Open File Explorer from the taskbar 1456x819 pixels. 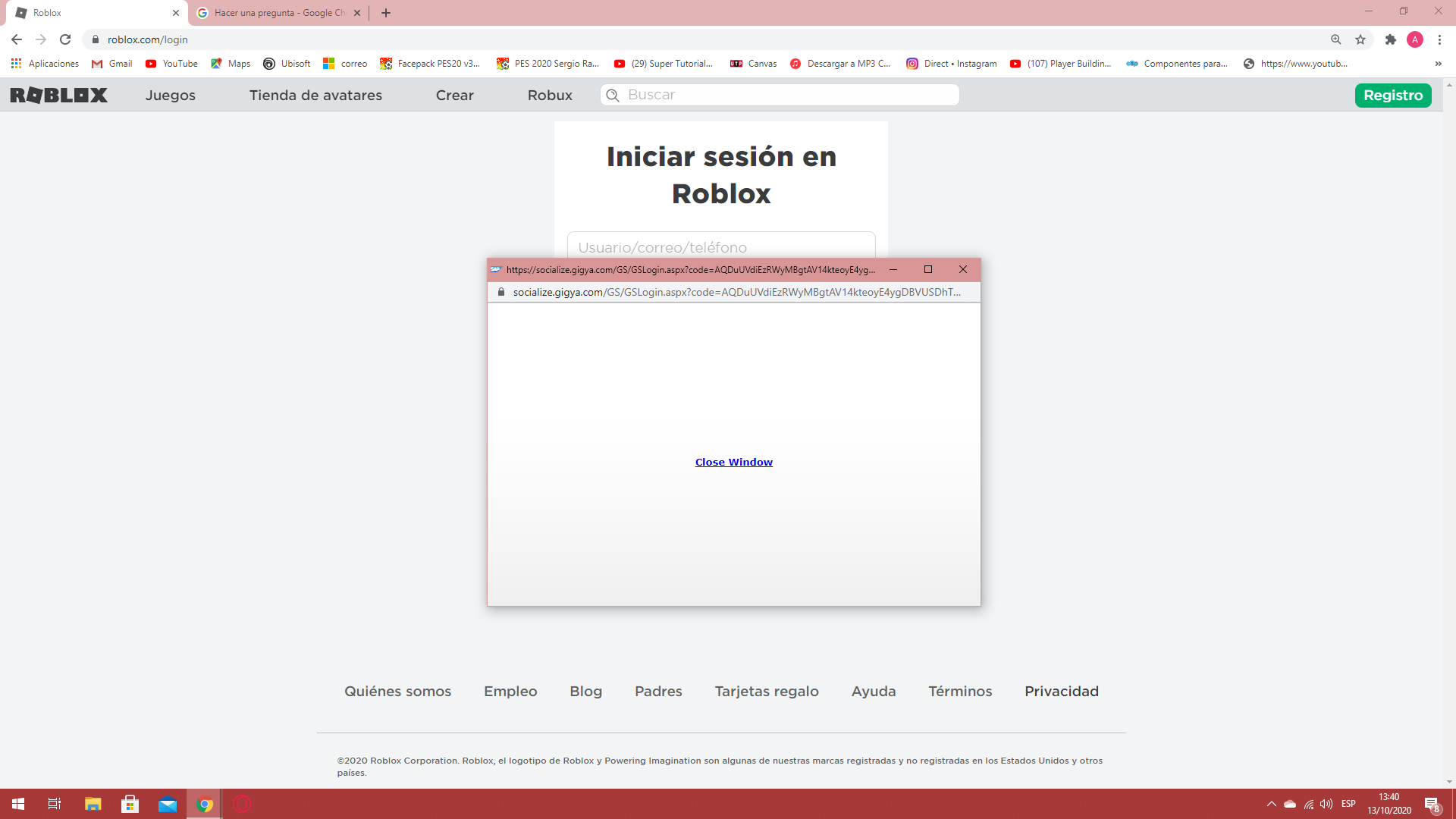click(x=93, y=804)
